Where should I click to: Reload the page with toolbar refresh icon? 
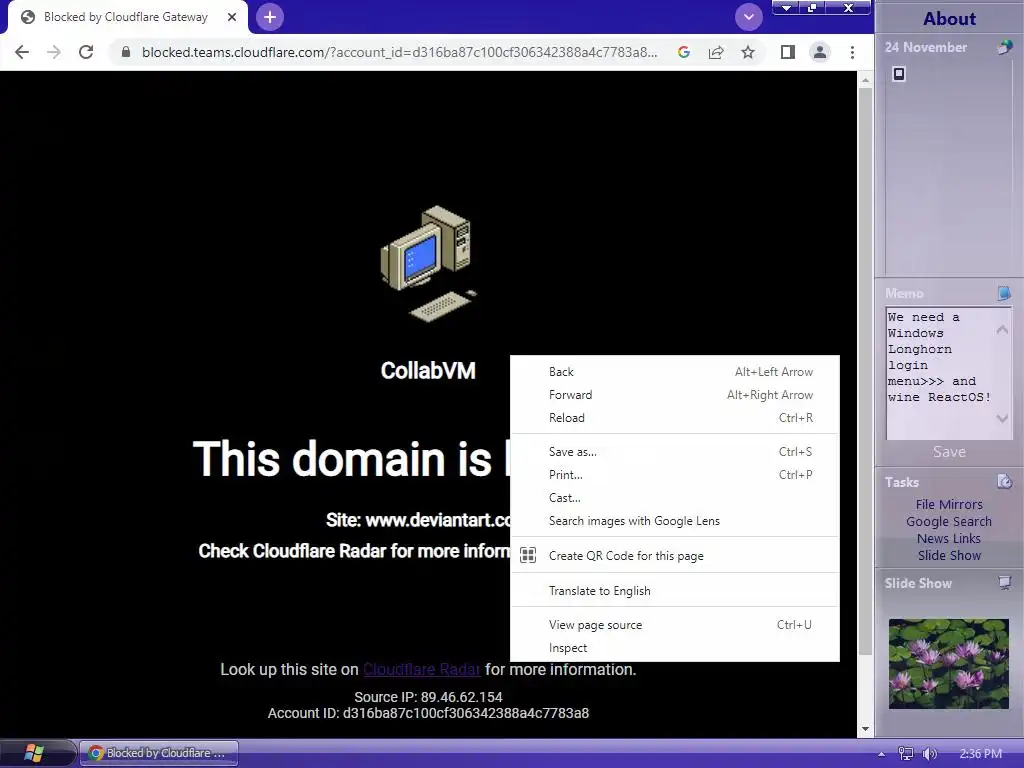(86, 52)
